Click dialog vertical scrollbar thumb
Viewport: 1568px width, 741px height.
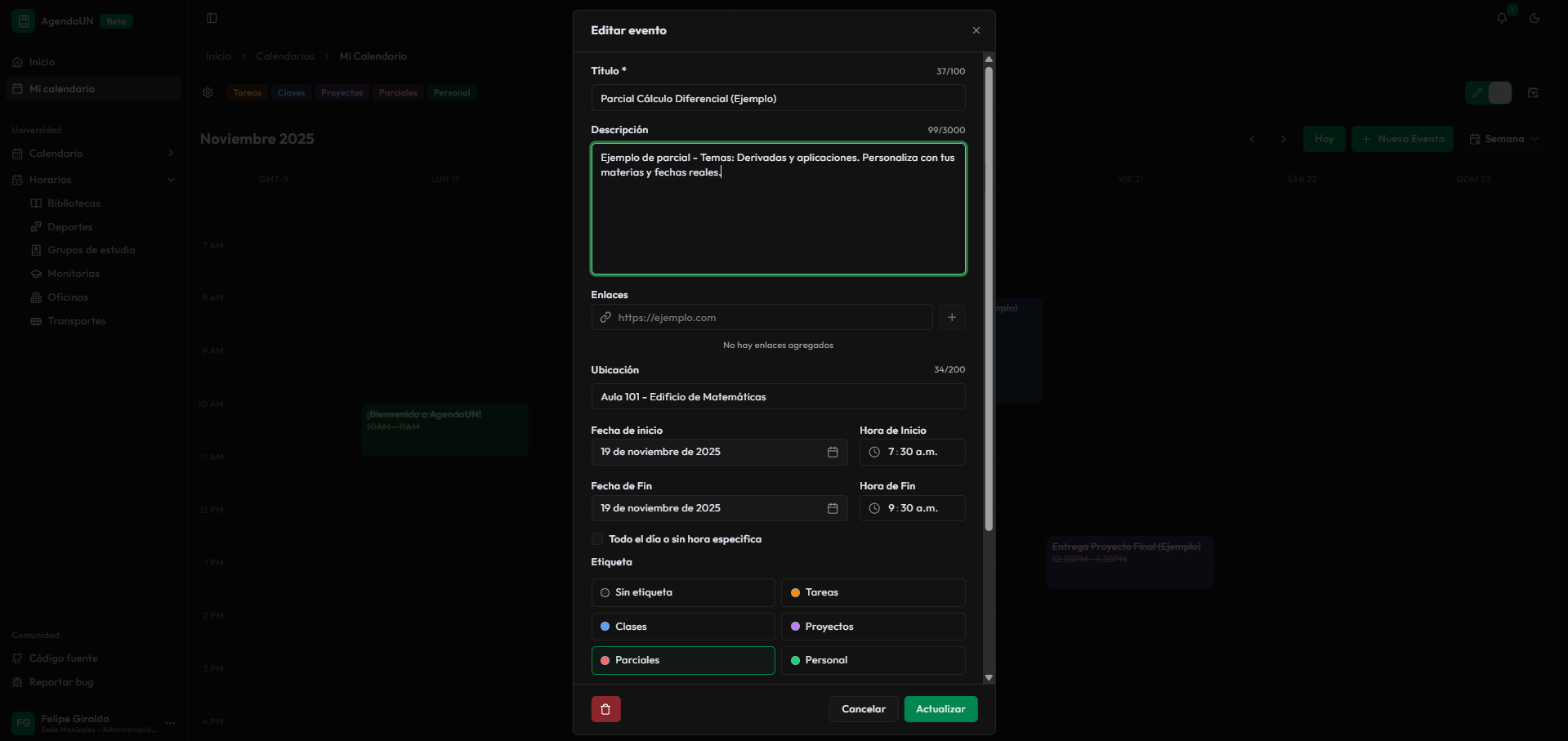[x=989, y=298]
